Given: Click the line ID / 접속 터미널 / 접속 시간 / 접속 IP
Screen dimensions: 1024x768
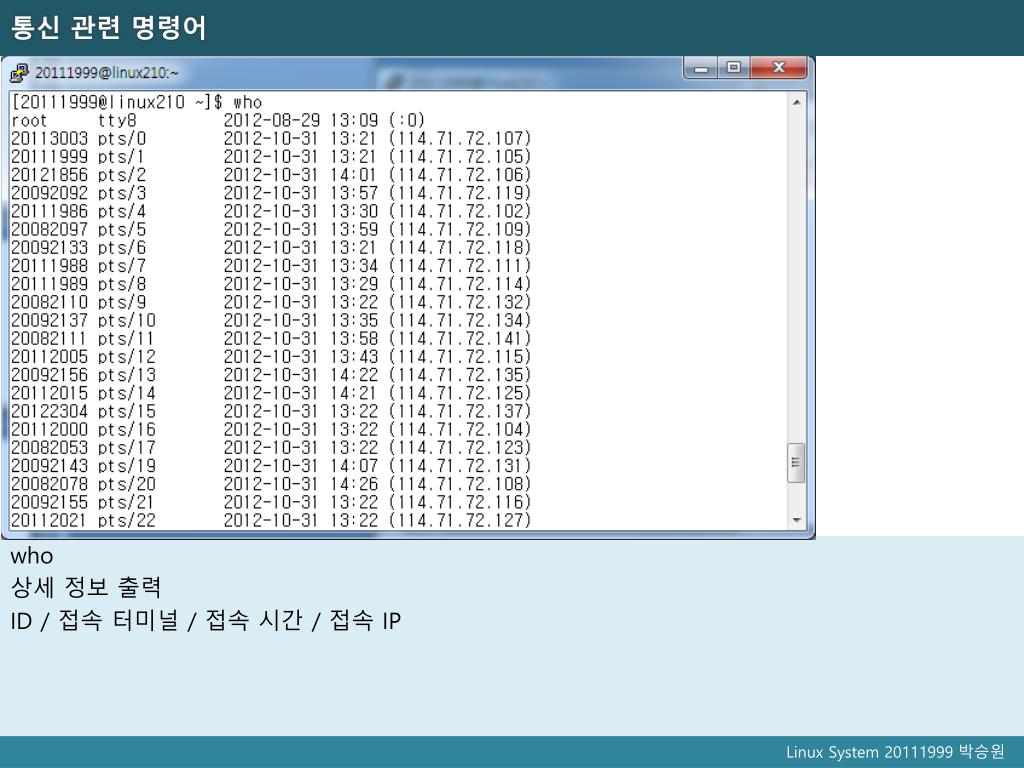Looking at the screenshot, I should 205,620.
